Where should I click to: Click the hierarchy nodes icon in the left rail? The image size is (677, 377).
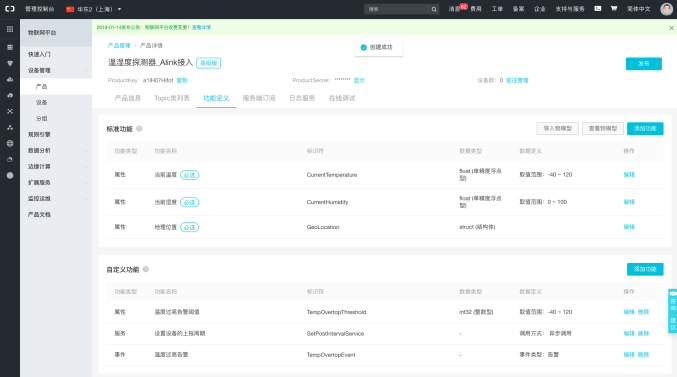tap(10, 127)
